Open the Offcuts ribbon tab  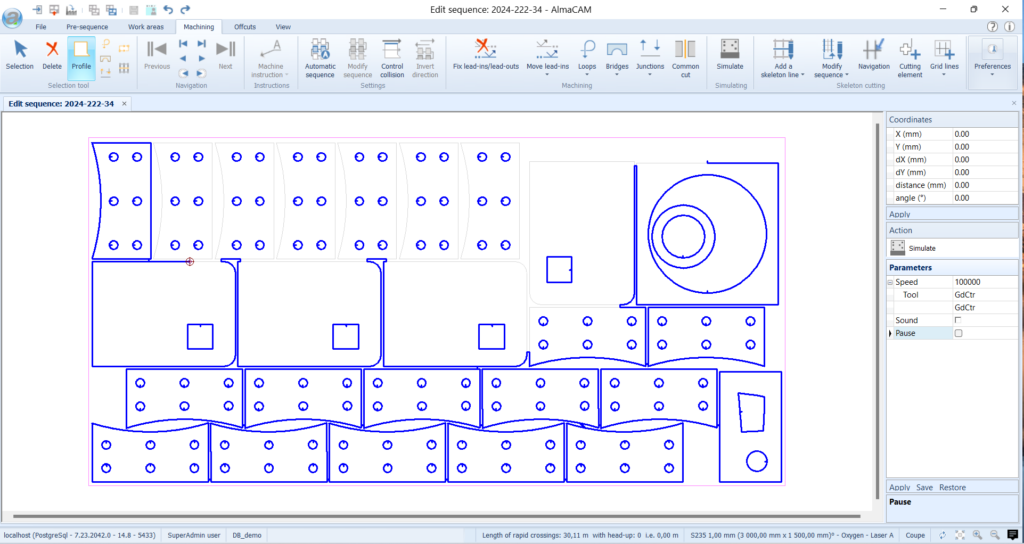click(244, 27)
